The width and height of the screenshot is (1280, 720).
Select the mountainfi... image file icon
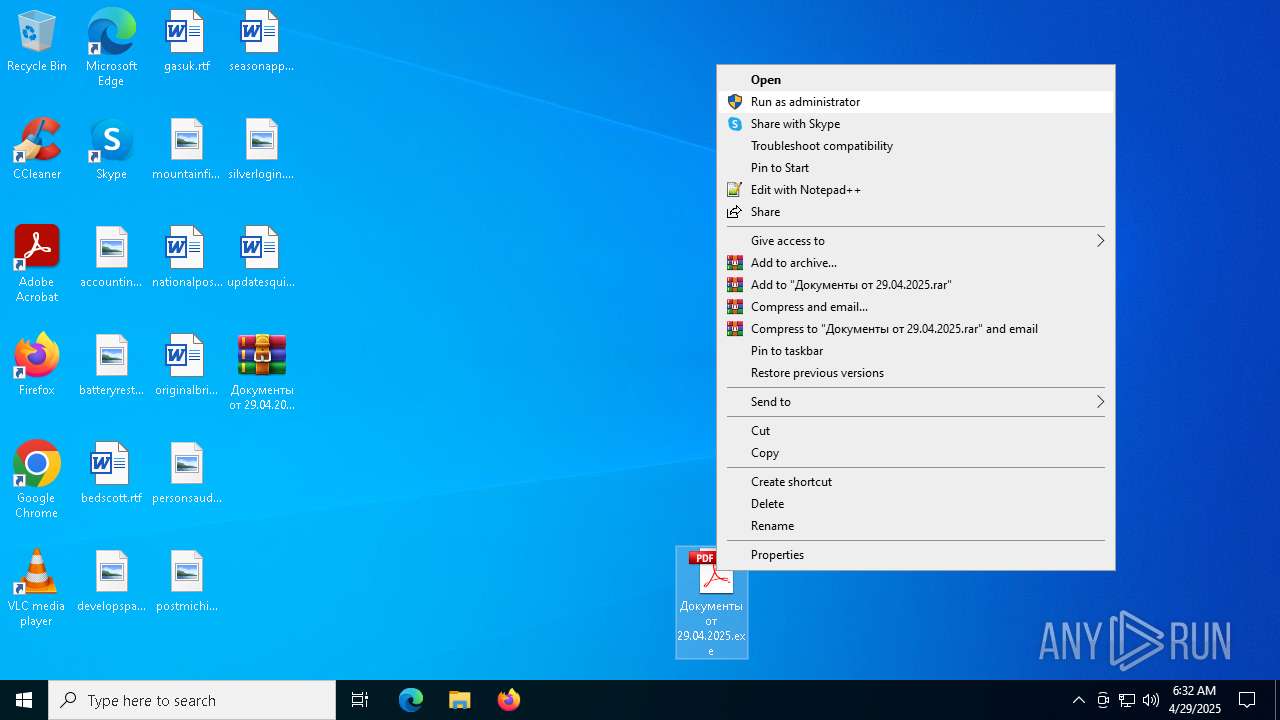[186, 150]
